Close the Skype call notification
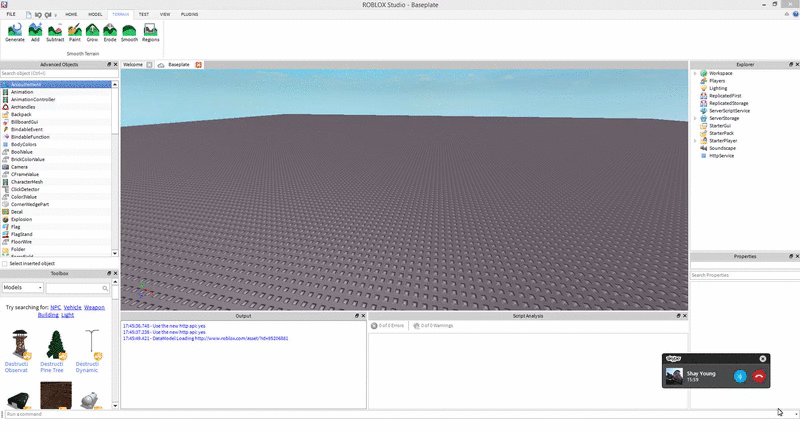Viewport: 800px width, 432px height. (x=763, y=359)
